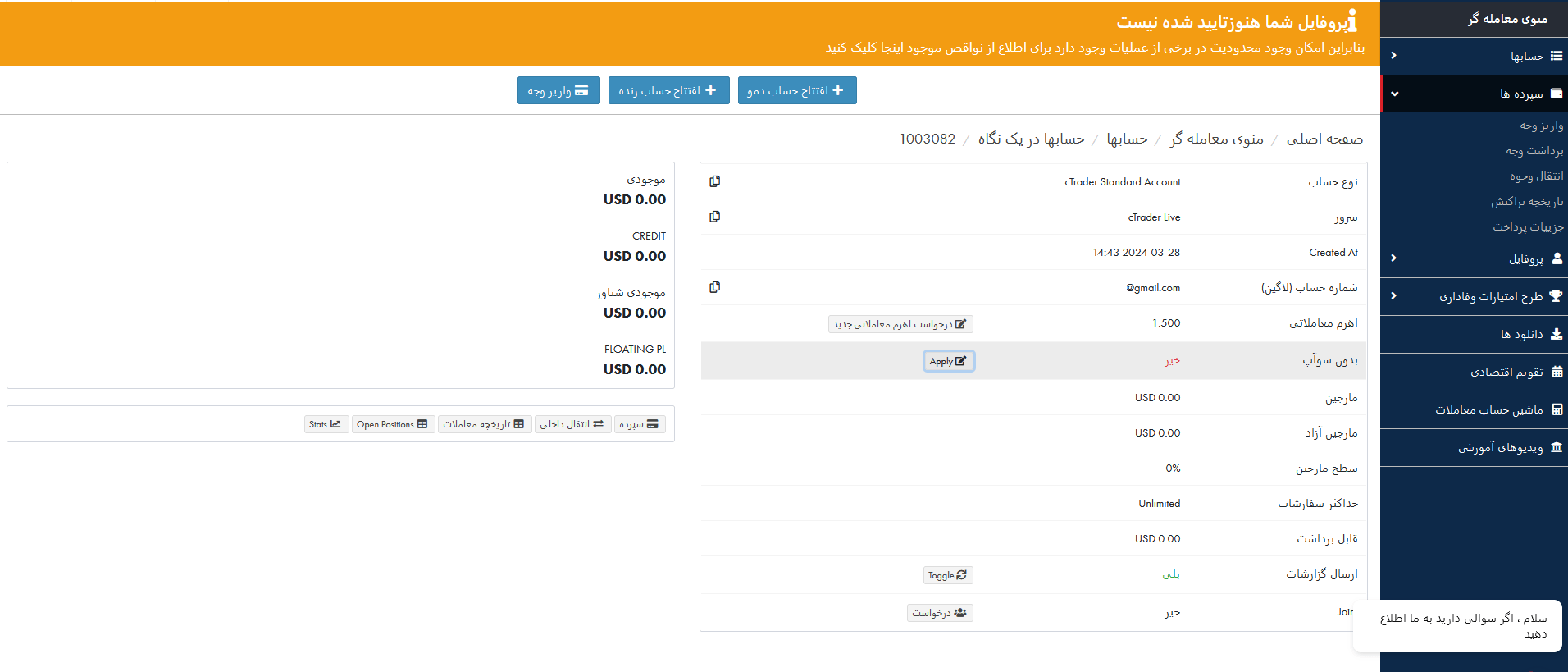Go to حسابها breadcrumb link
The width and height of the screenshot is (1568, 672).
(x=1127, y=139)
